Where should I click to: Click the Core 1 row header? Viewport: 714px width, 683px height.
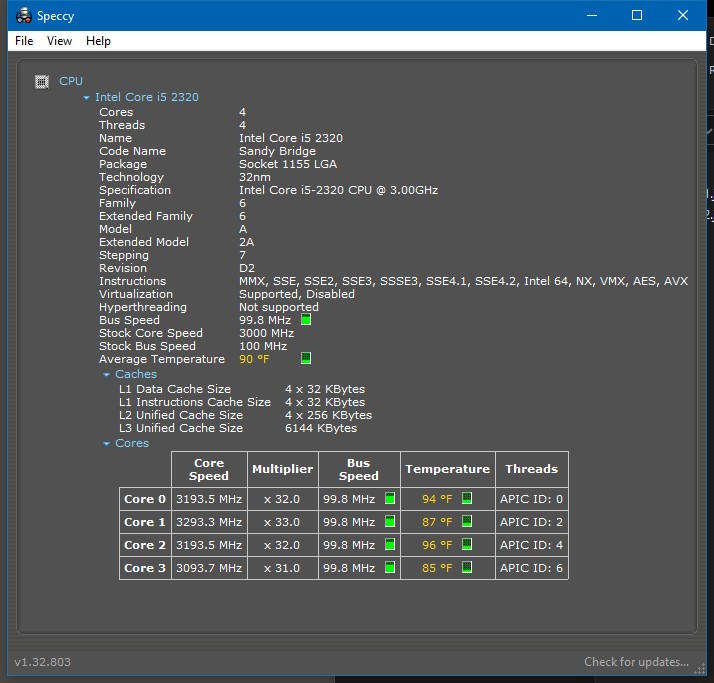[x=145, y=522]
